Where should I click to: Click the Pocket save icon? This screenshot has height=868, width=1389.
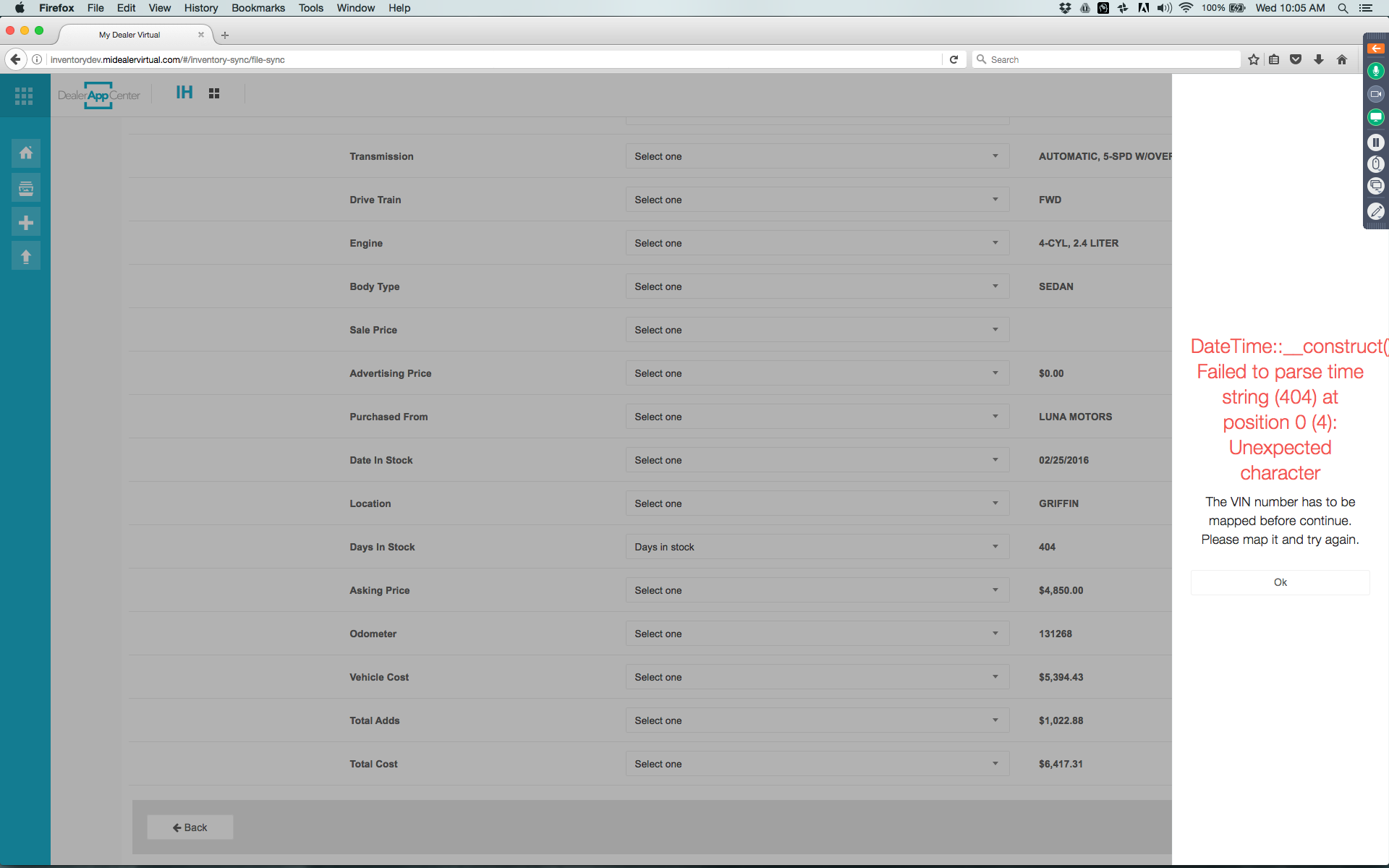[1296, 59]
